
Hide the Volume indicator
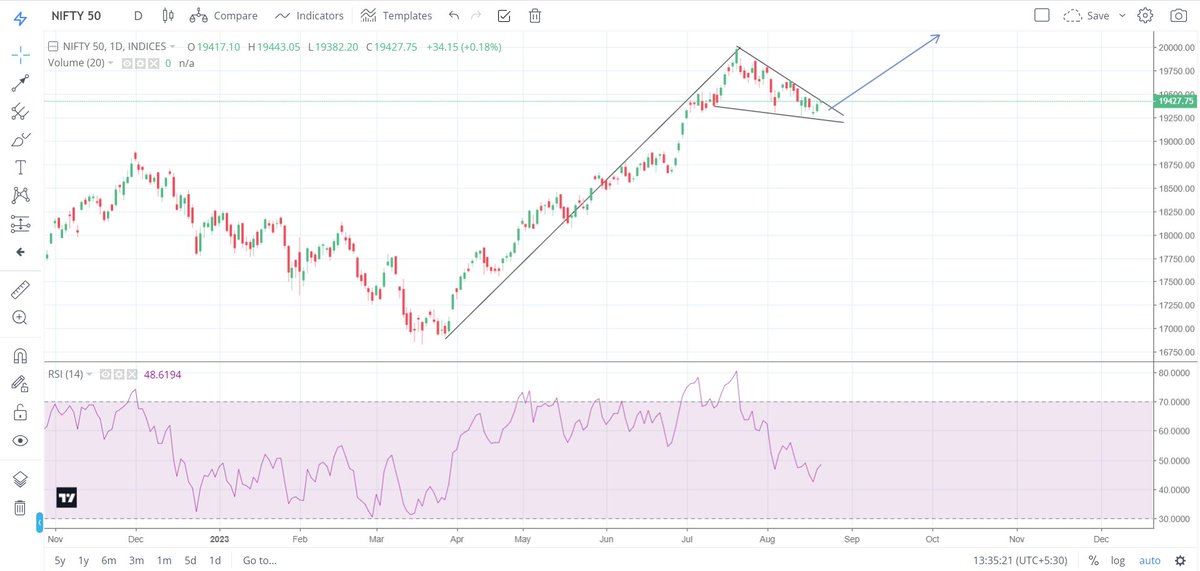click(127, 62)
